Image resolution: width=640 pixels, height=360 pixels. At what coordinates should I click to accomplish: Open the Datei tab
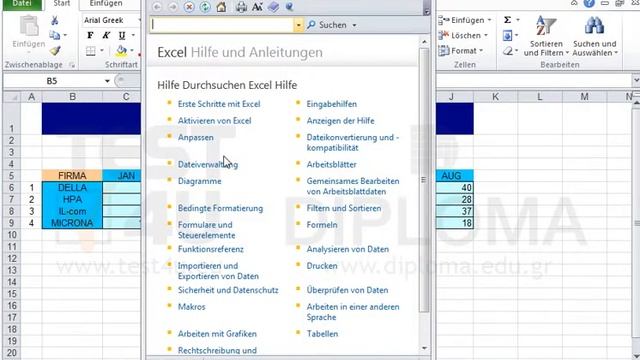click(22, 4)
